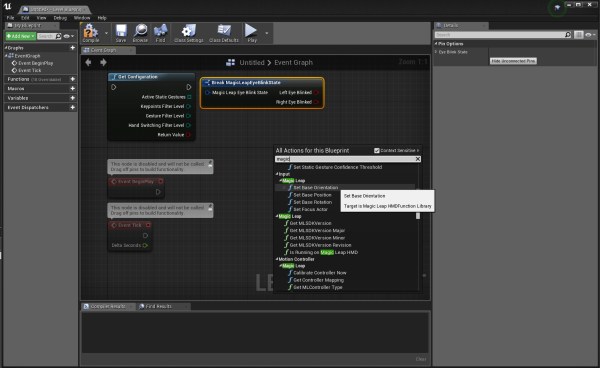The width and height of the screenshot is (600, 368).
Task: Open Play options dropdown arrow
Action: click(267, 33)
